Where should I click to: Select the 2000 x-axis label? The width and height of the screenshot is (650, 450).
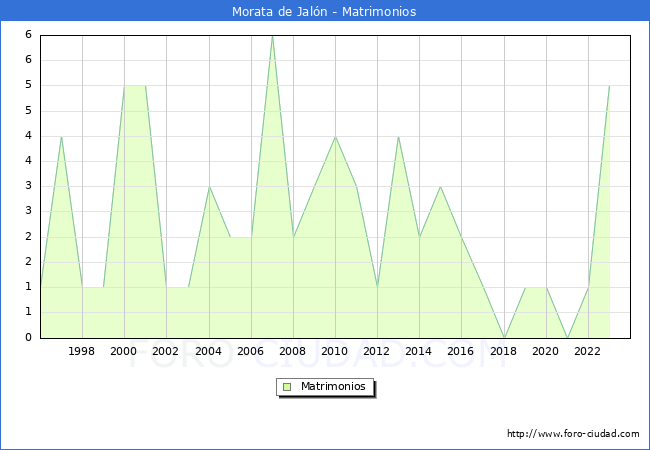coord(124,351)
